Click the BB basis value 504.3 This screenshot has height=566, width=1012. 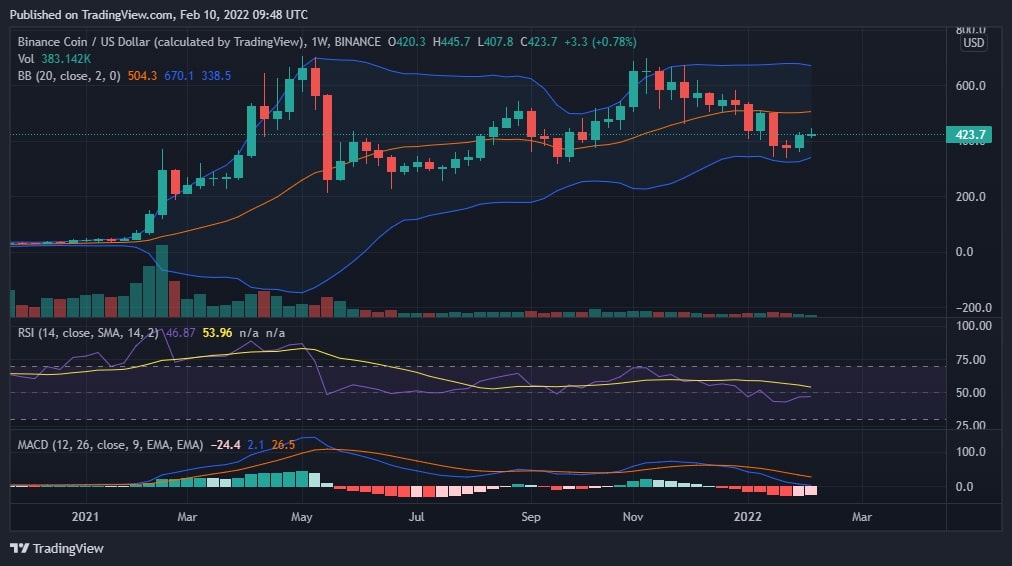(x=142, y=76)
